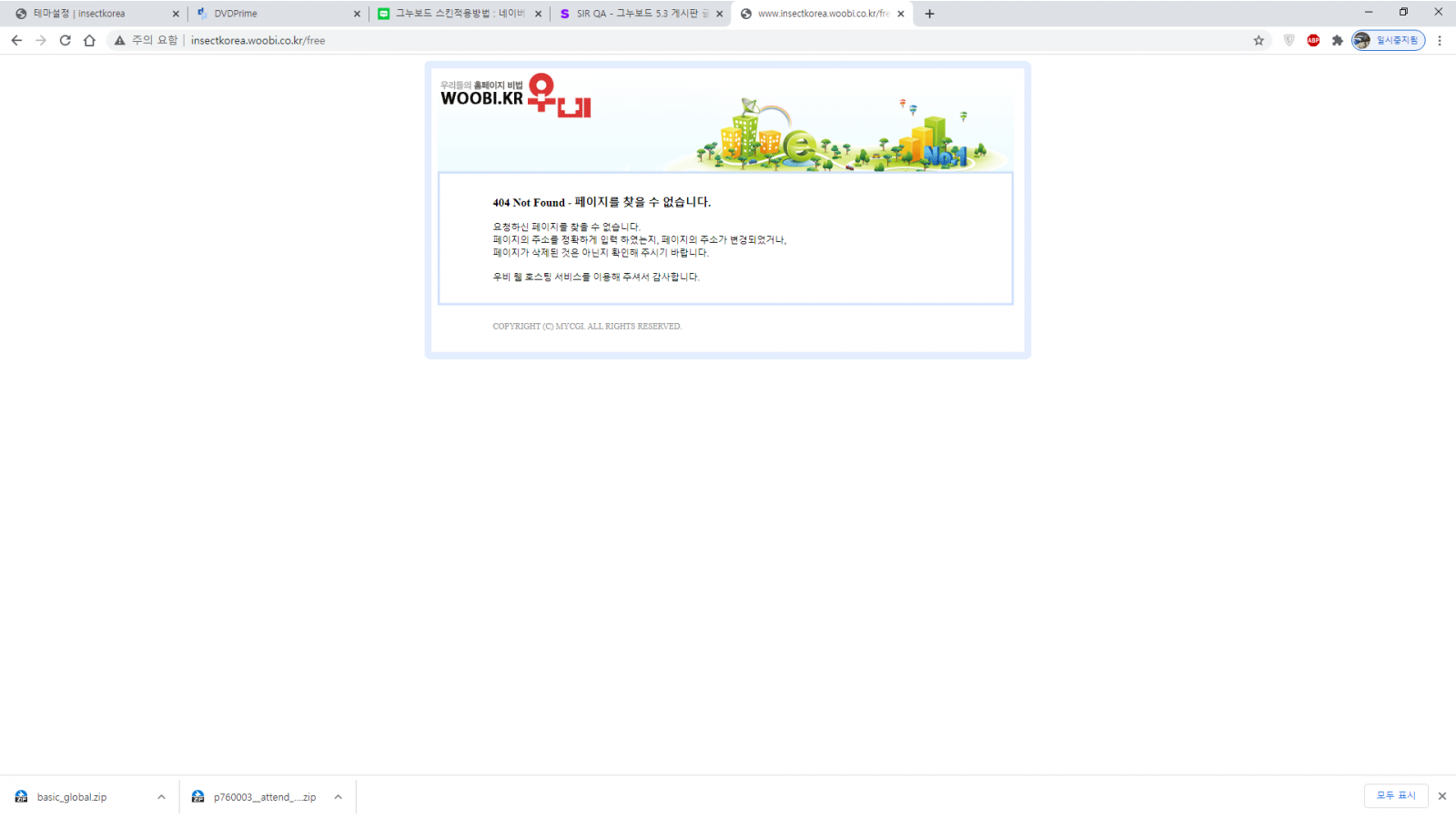The height and width of the screenshot is (818, 1456).
Task: Open the extensions puzzle menu
Action: pos(1337,40)
